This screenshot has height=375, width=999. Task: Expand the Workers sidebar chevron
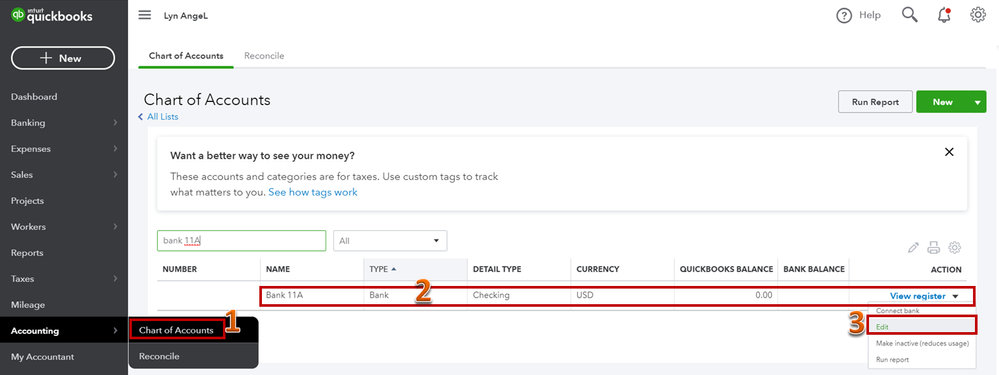pyautogui.click(x=115, y=227)
